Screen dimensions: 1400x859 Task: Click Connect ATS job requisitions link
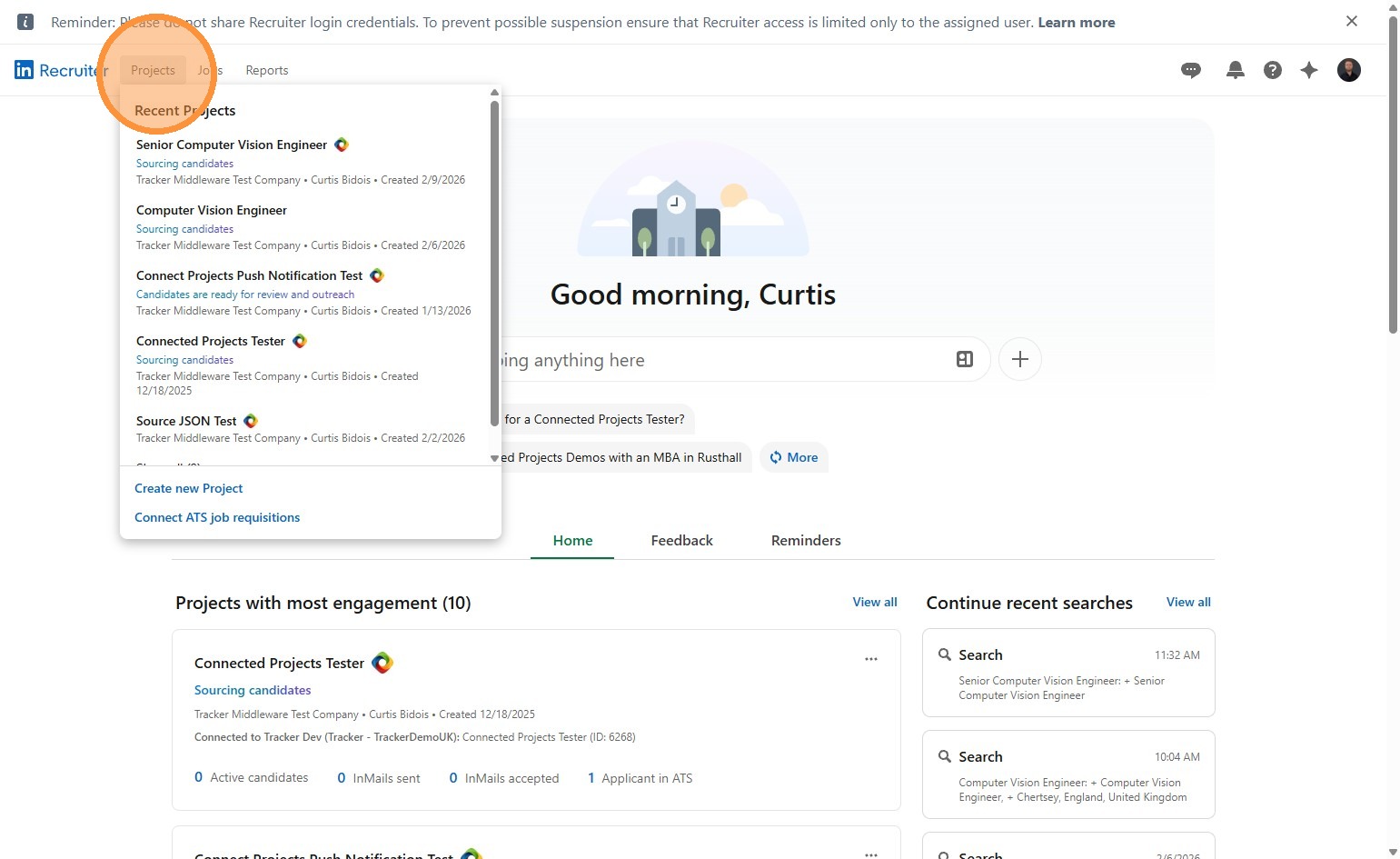pos(217,517)
